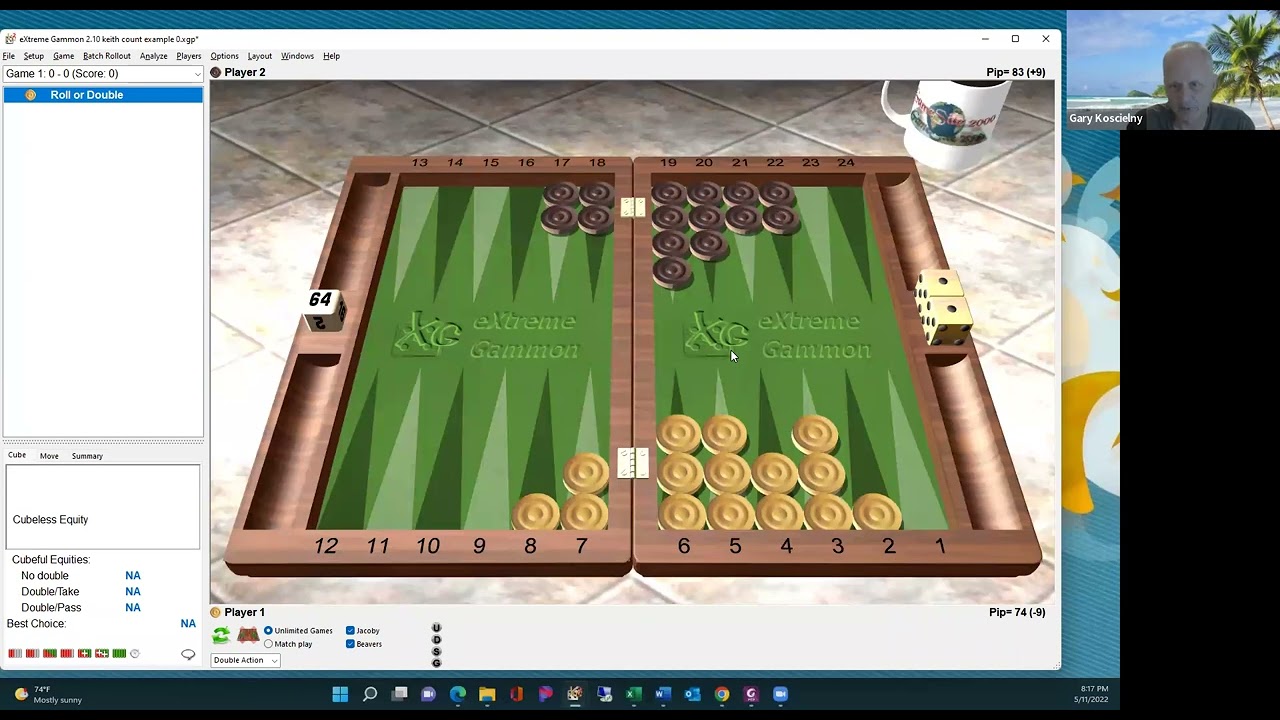Click the single-plus analysis level icon
This screenshot has height=720, width=1280.
click(84, 653)
